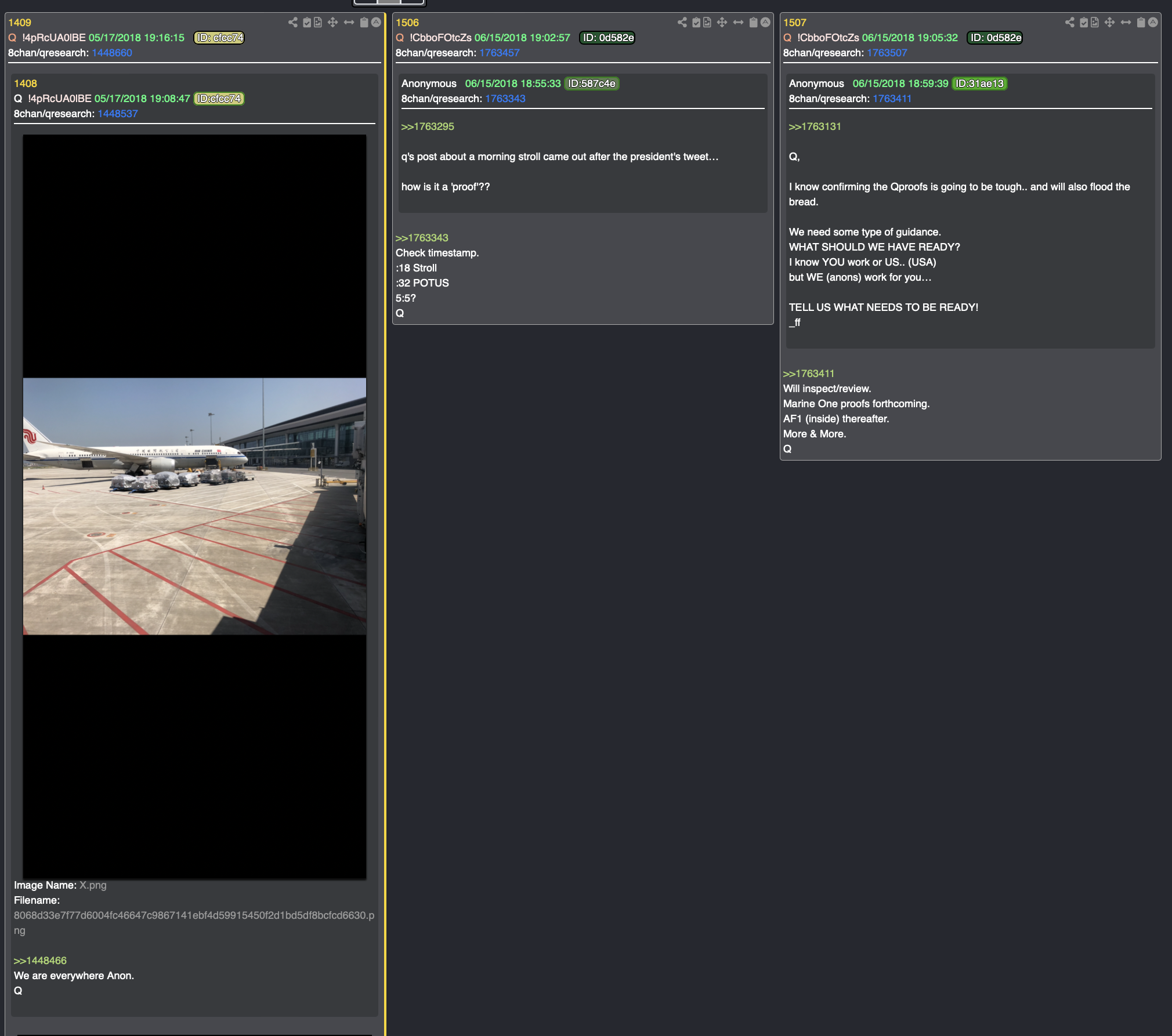
Task: Click tripcode !CbboFOtcZs on post 1507
Action: click(x=828, y=38)
